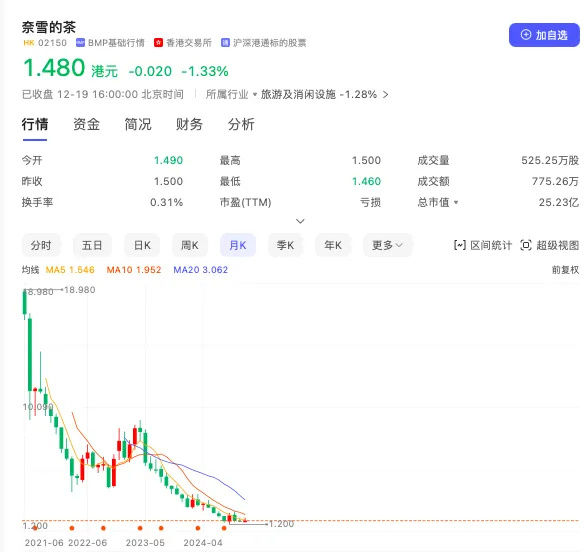Select 季K chart period
Viewport: 588px width, 552px height.
pyautogui.click(x=285, y=245)
